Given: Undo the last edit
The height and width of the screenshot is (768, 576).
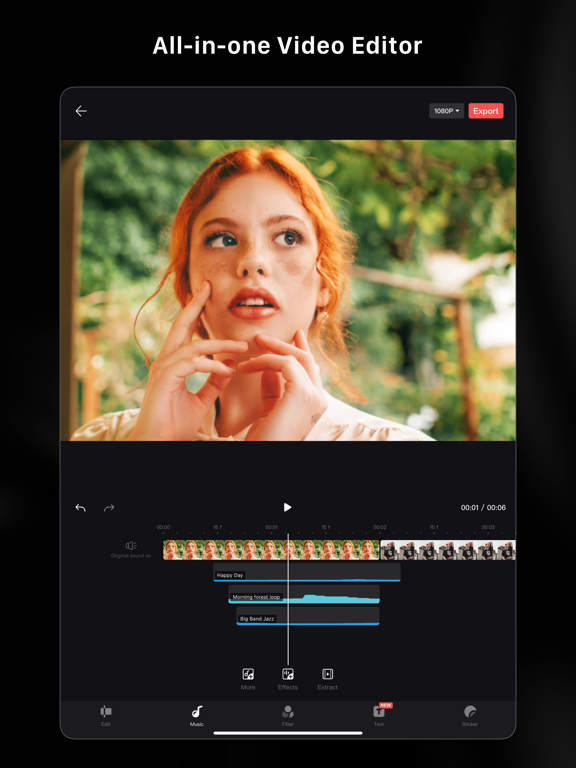Looking at the screenshot, I should click(81, 508).
